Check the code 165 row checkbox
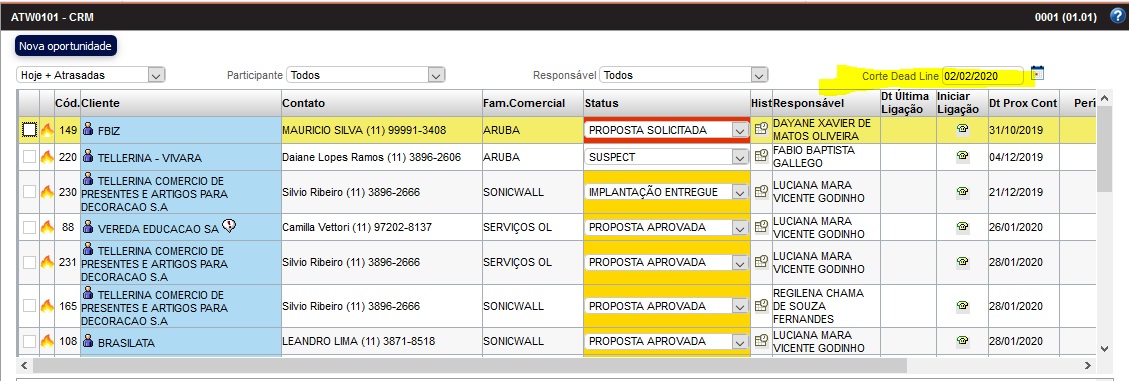Image resolution: width=1129 pixels, height=381 pixels. pyautogui.click(x=29, y=306)
